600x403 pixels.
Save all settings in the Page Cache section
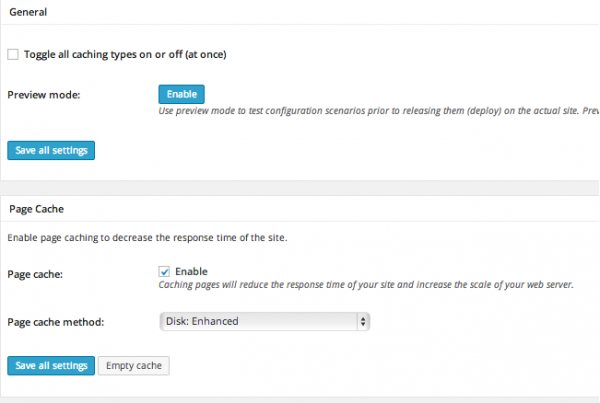coord(50,365)
